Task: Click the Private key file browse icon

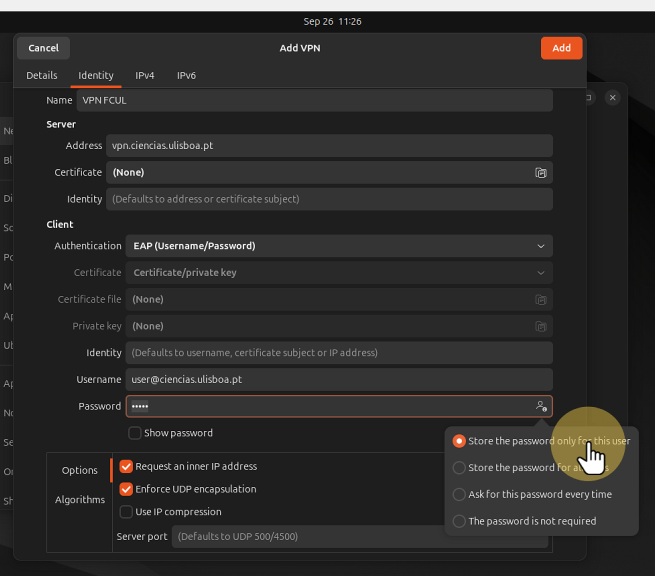Action: point(540,327)
